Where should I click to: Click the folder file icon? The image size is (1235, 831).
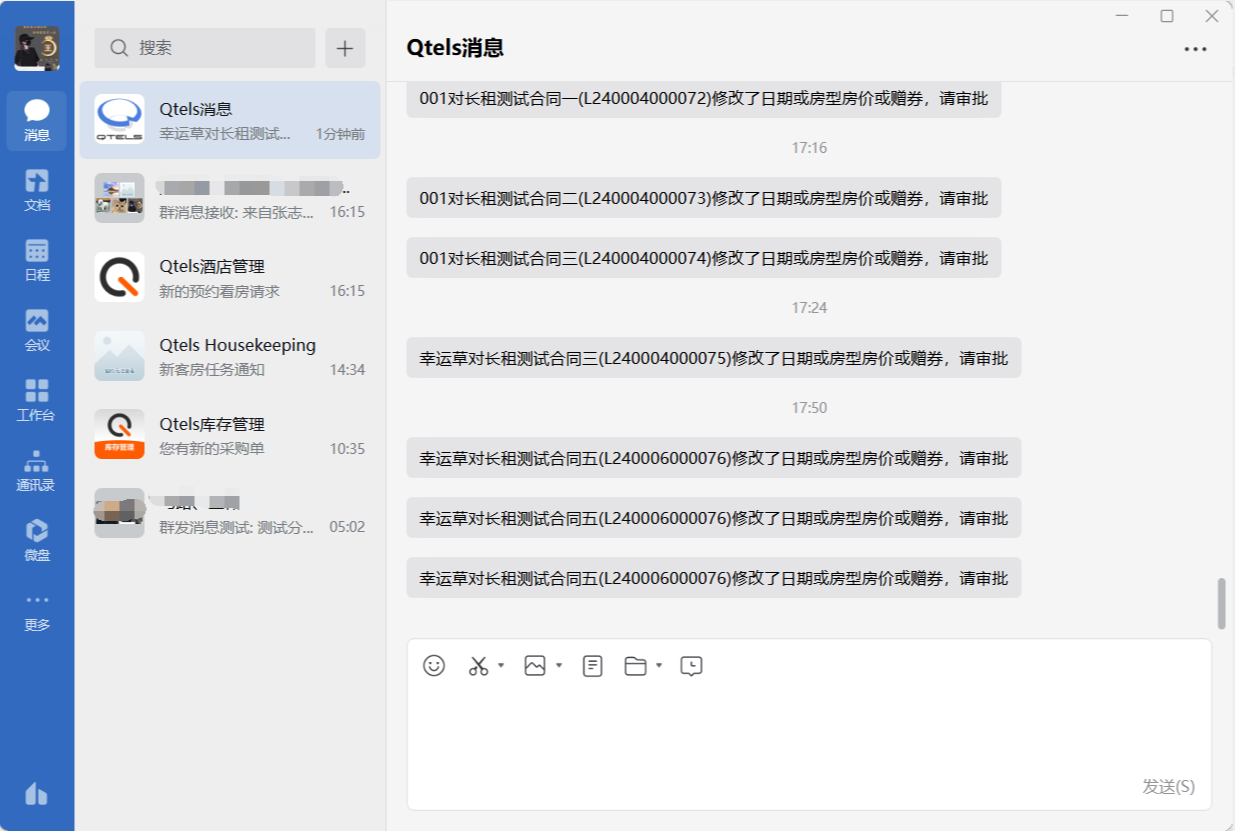(635, 666)
